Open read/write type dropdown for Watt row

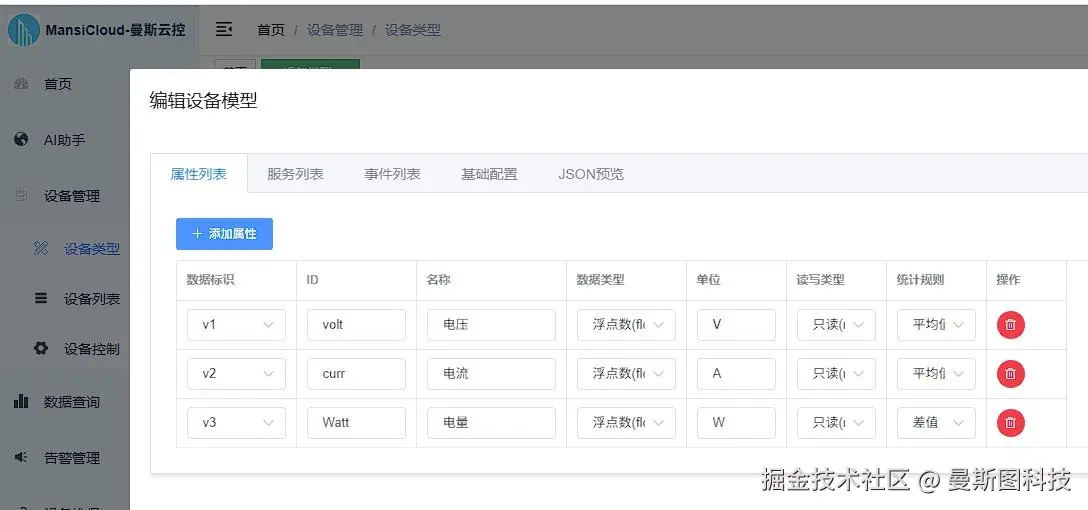coord(836,423)
